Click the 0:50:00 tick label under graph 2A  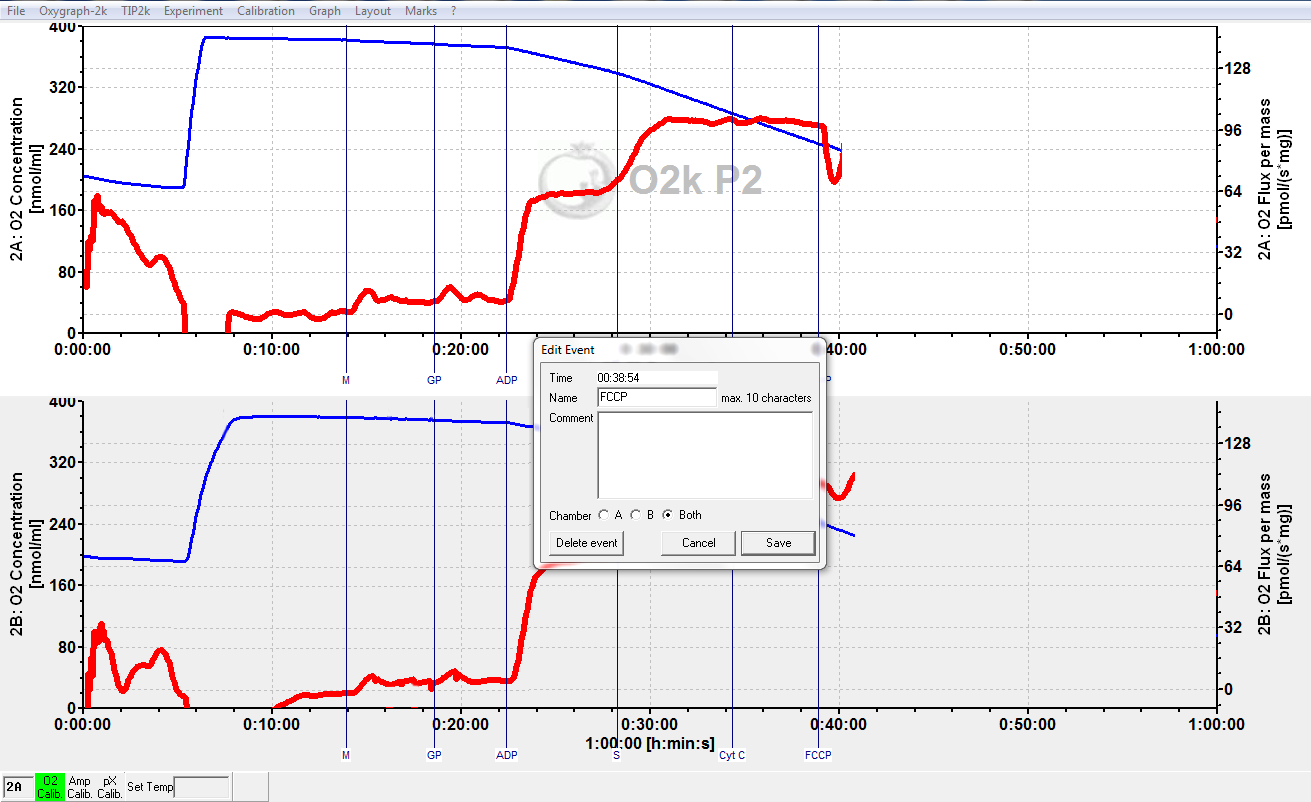(x=1028, y=350)
